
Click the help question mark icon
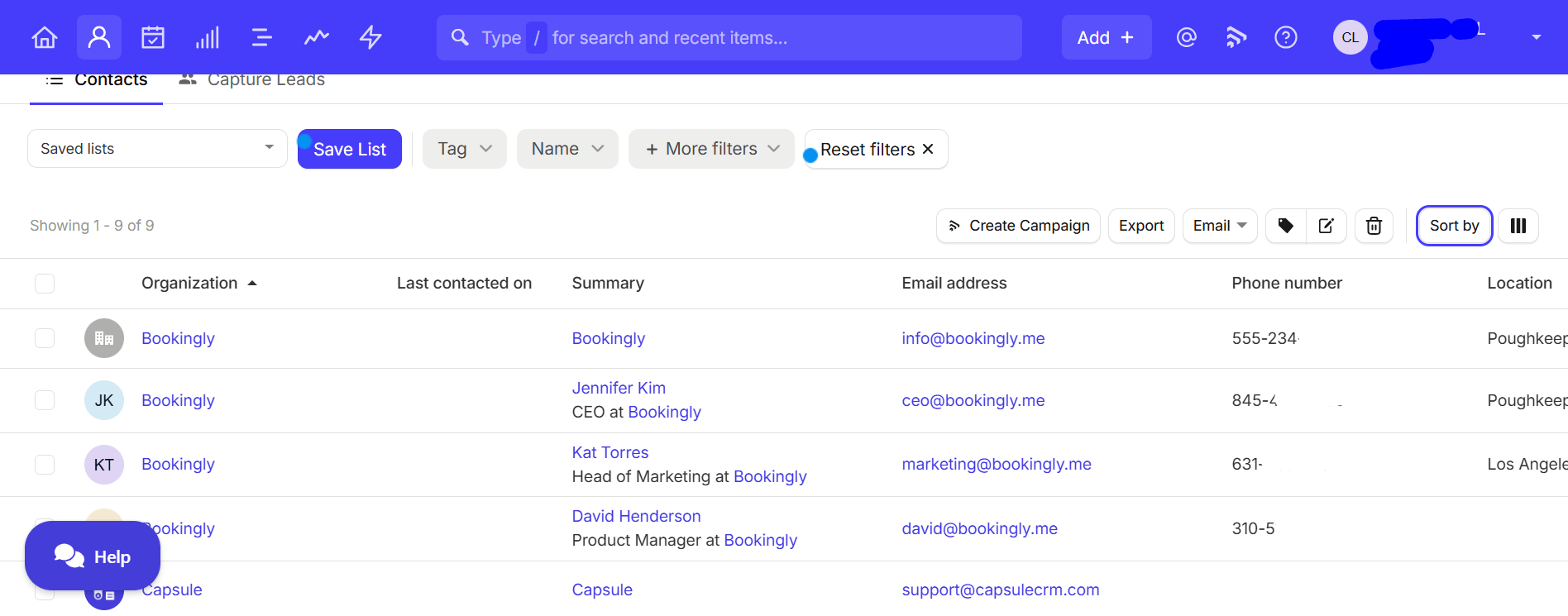[1286, 37]
